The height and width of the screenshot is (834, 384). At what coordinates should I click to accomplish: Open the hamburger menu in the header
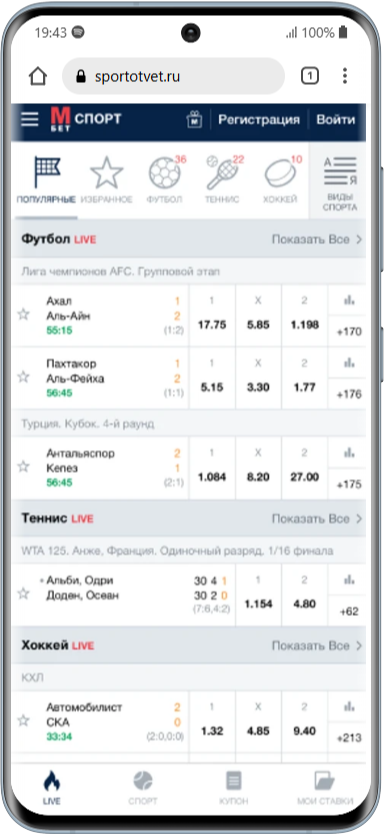pyautogui.click(x=30, y=119)
